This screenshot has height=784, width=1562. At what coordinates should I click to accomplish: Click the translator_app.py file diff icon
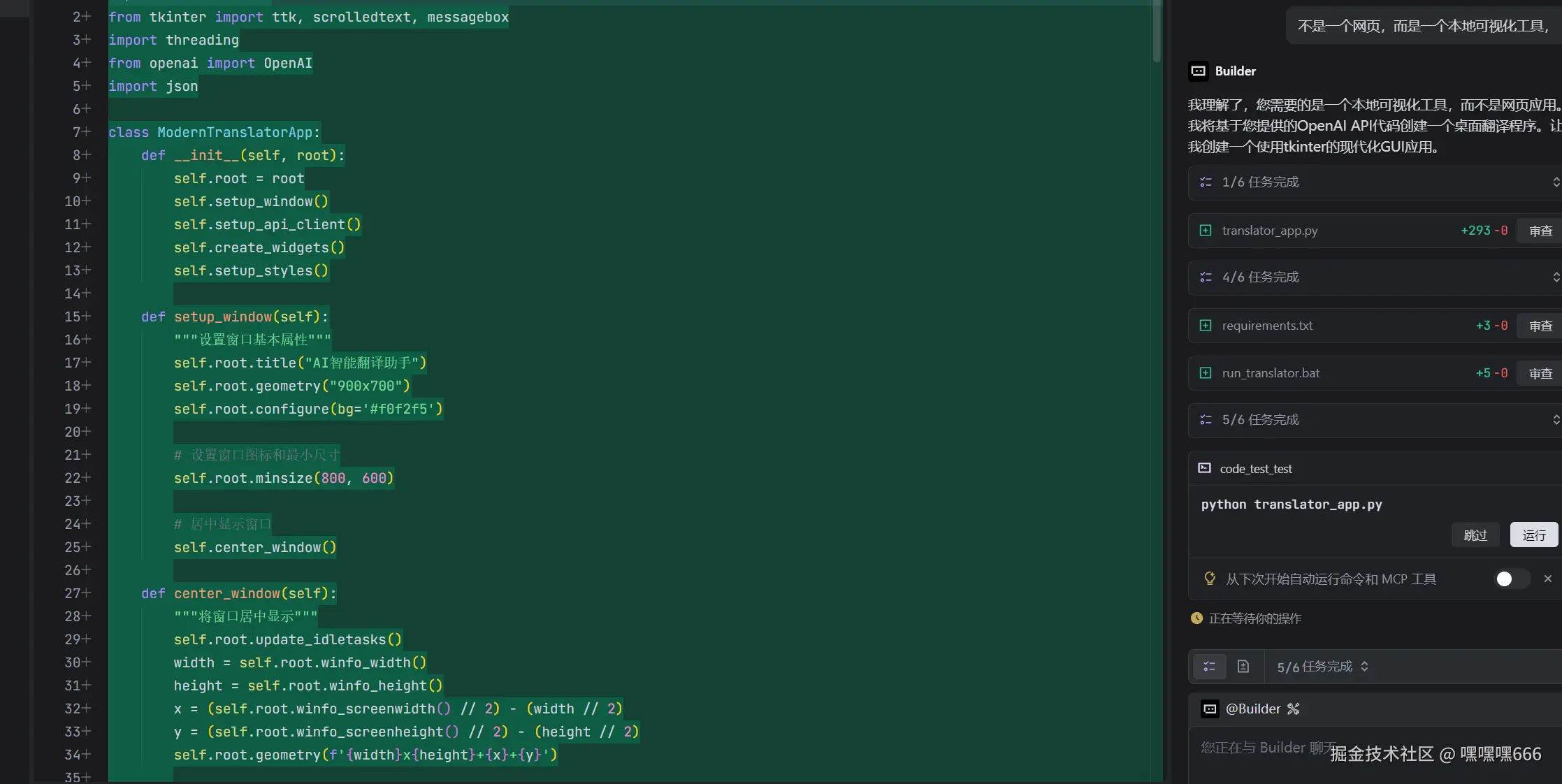1206,231
